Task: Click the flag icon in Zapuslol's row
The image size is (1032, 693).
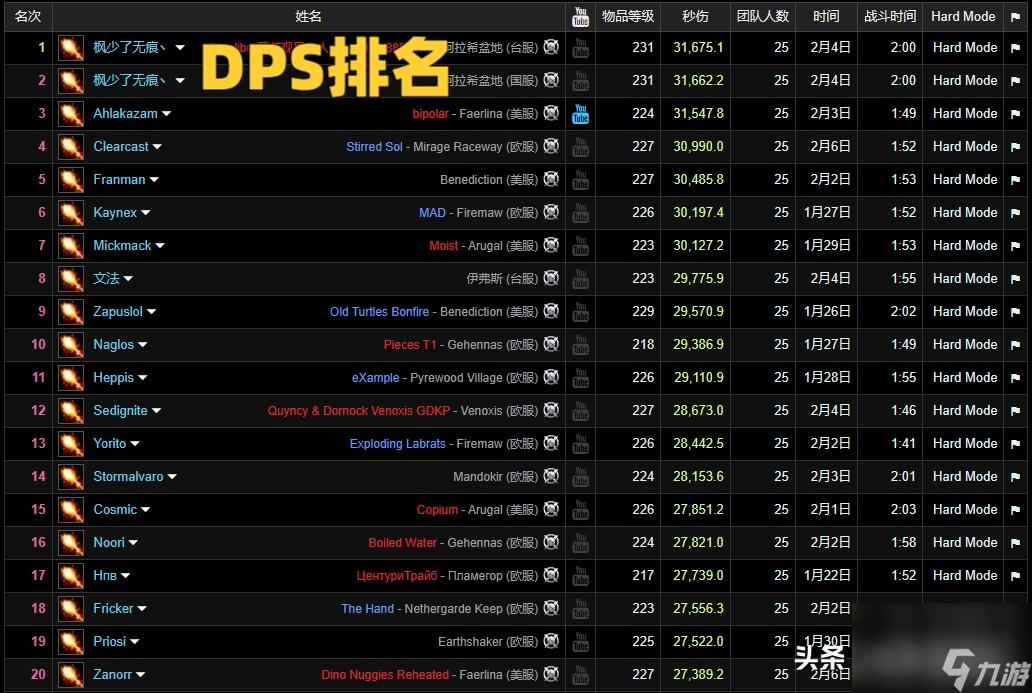Action: point(1015,312)
